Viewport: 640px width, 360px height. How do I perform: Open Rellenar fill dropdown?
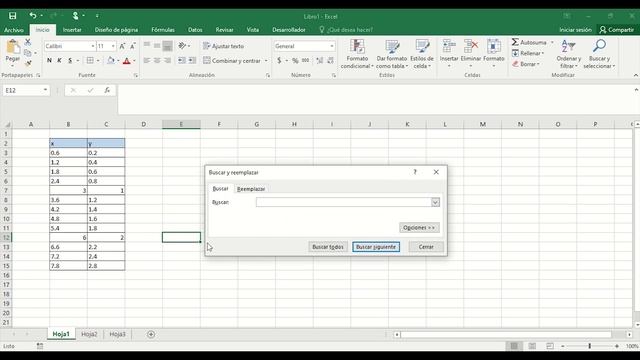click(528, 53)
